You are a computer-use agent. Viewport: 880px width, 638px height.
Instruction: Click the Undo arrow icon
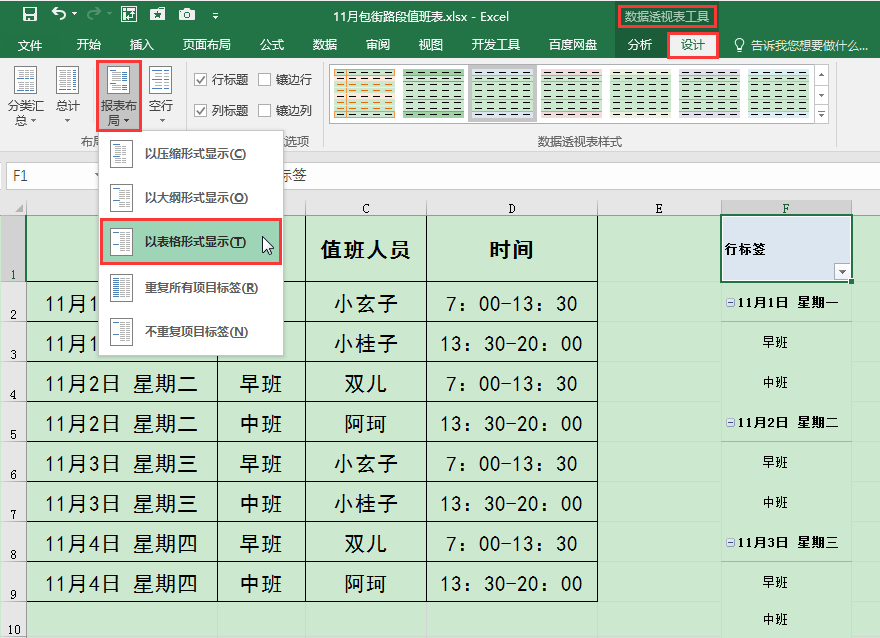click(59, 15)
